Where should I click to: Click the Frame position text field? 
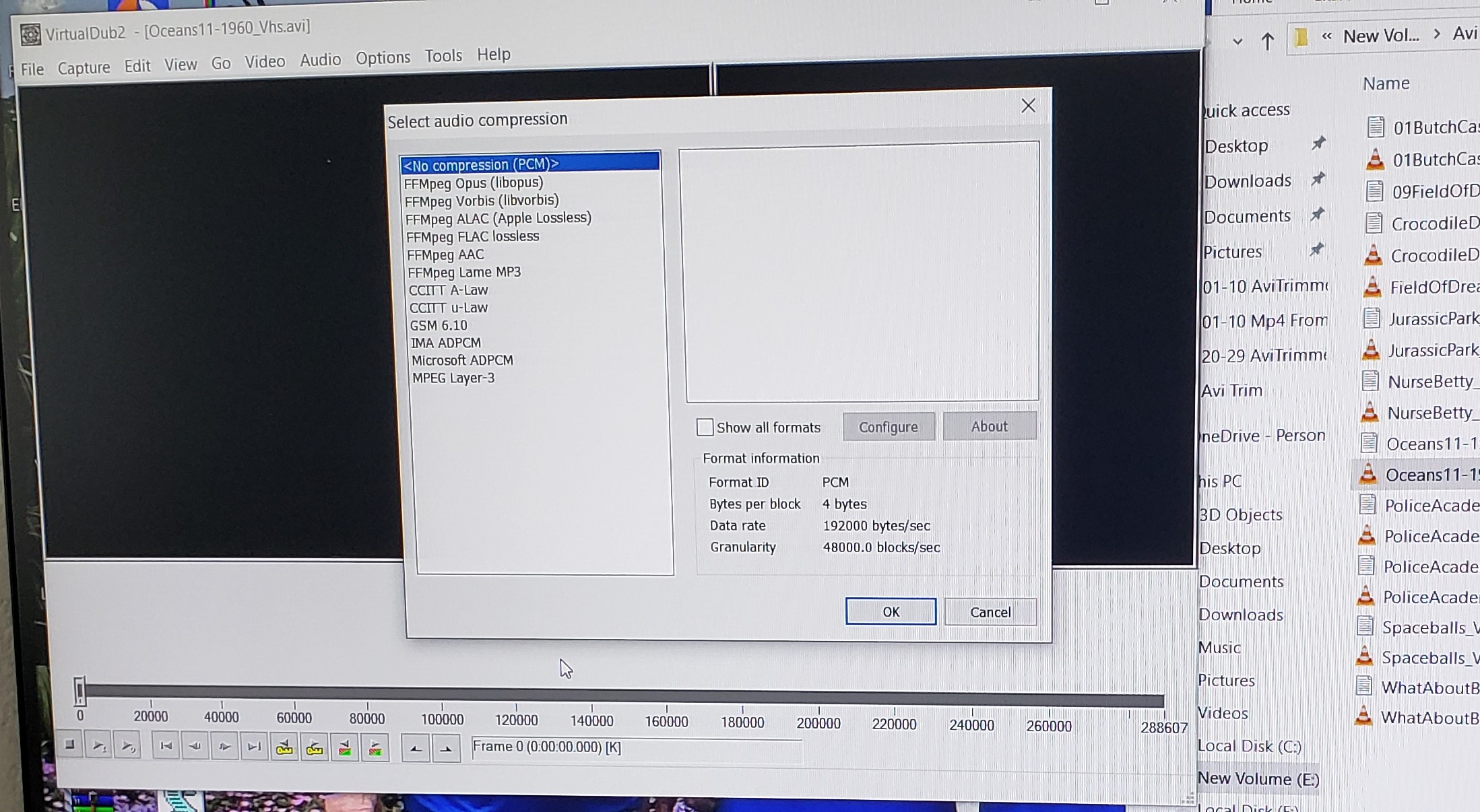click(x=637, y=747)
